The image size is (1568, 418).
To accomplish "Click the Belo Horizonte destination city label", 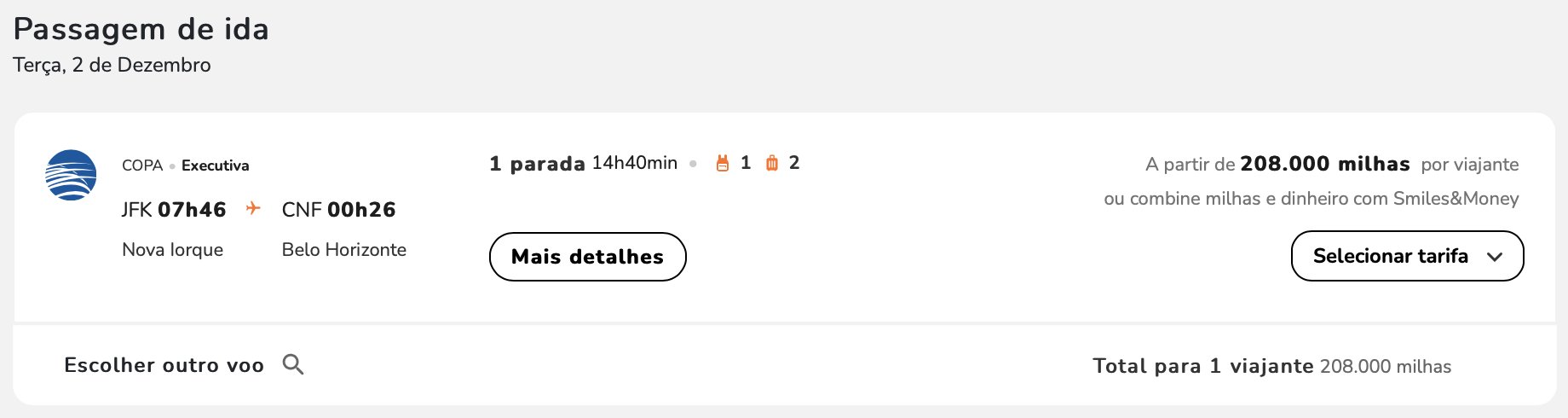I will [344, 250].
